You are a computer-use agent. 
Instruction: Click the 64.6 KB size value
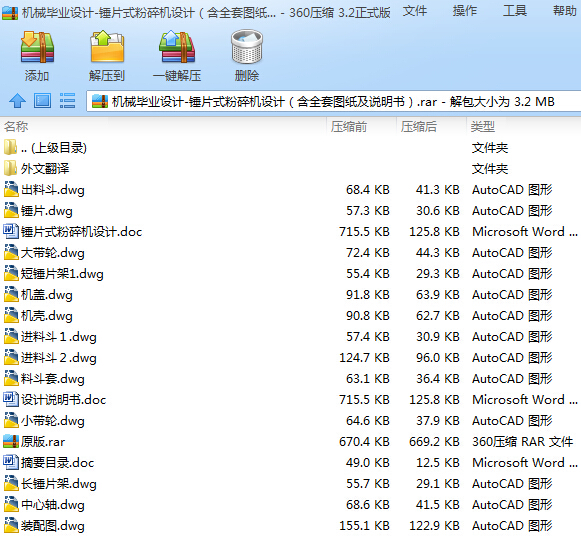(x=368, y=421)
